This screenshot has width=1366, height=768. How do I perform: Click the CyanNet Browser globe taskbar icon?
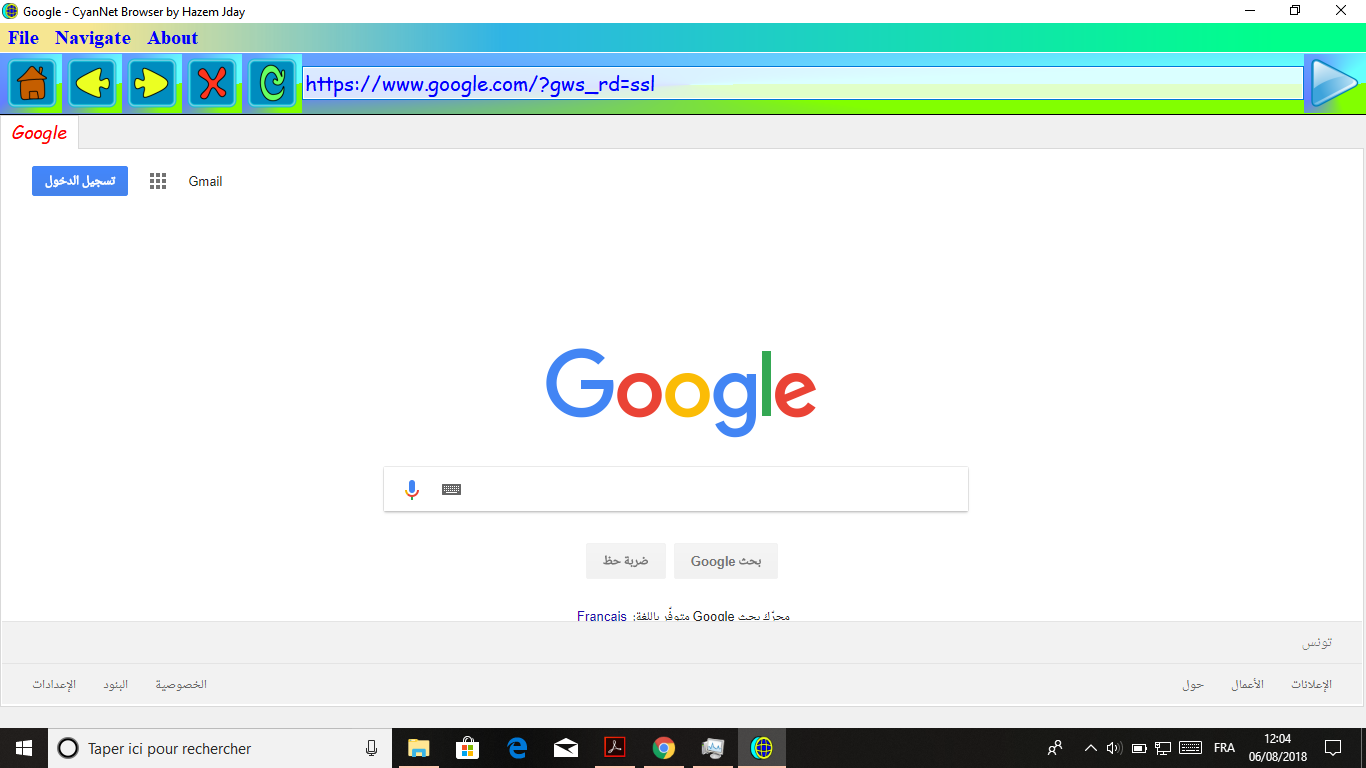[762, 748]
